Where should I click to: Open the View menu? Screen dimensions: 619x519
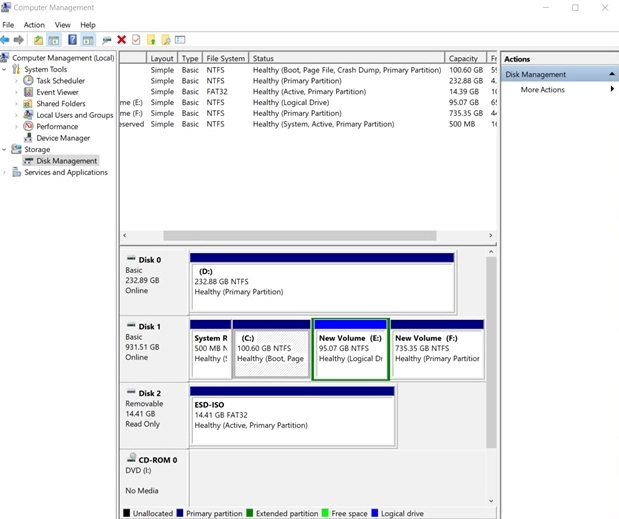pyautogui.click(x=62, y=25)
